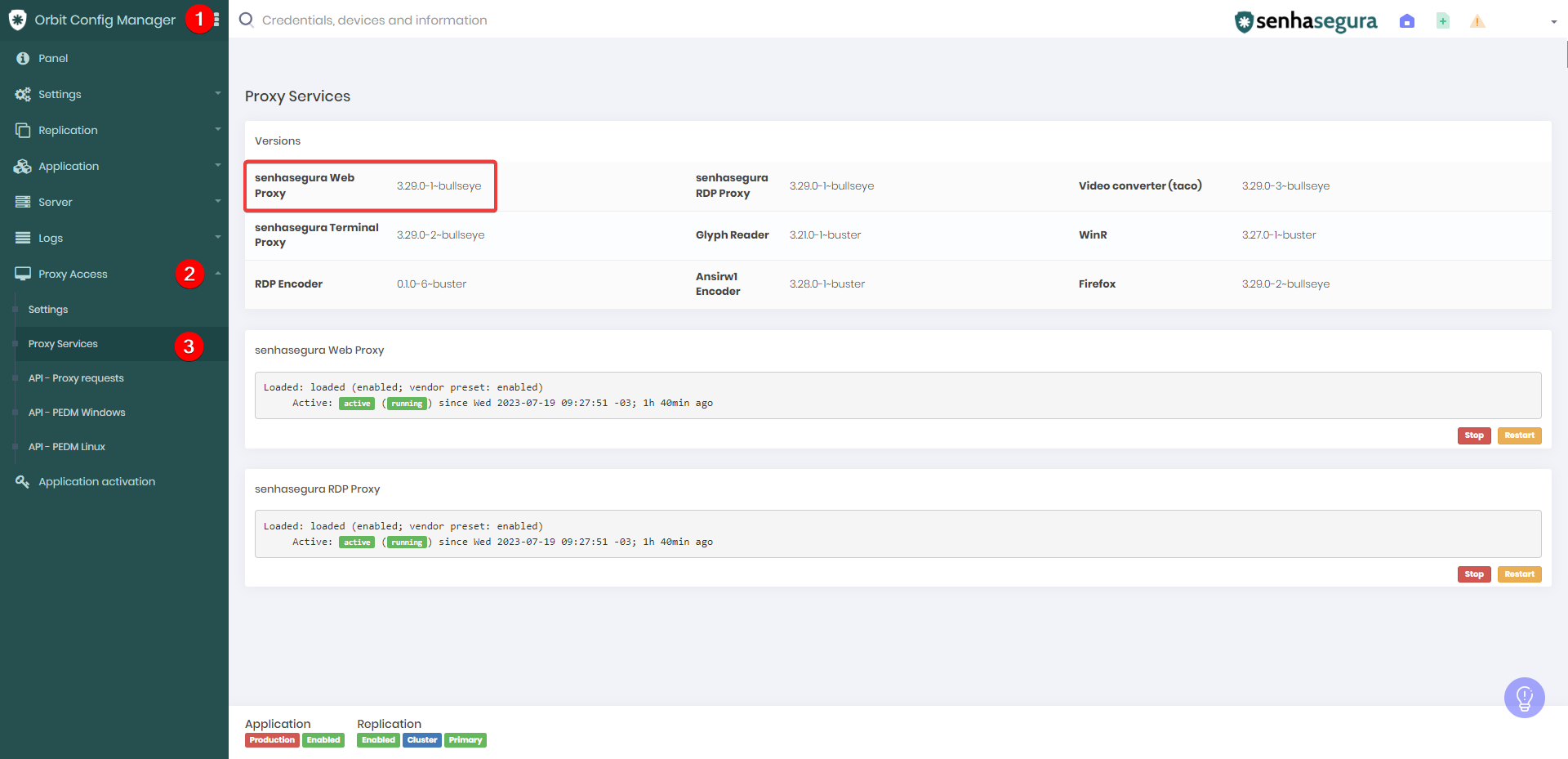Expand the Application menu chevron
This screenshot has height=759, width=1568.
[x=218, y=165]
